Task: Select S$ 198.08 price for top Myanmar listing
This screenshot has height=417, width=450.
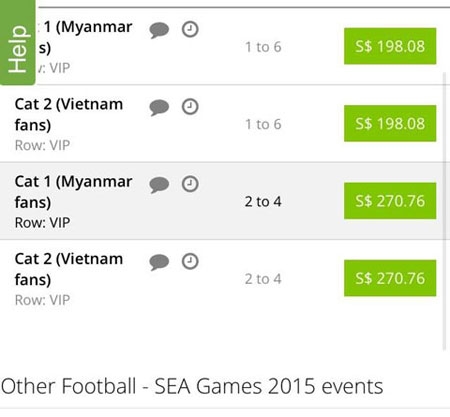Action: (x=390, y=46)
